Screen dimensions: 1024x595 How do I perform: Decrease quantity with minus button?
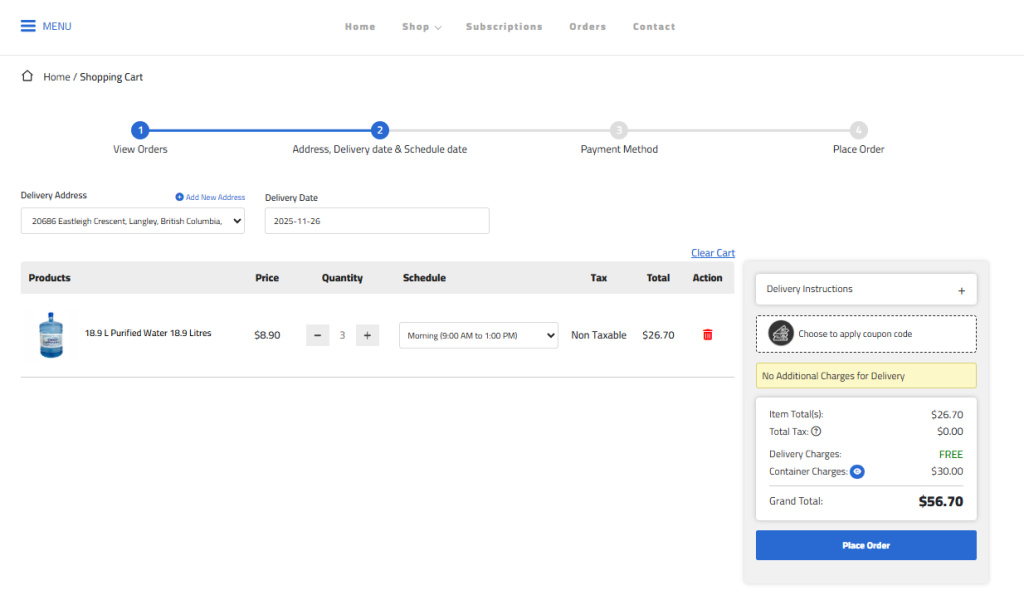317,335
